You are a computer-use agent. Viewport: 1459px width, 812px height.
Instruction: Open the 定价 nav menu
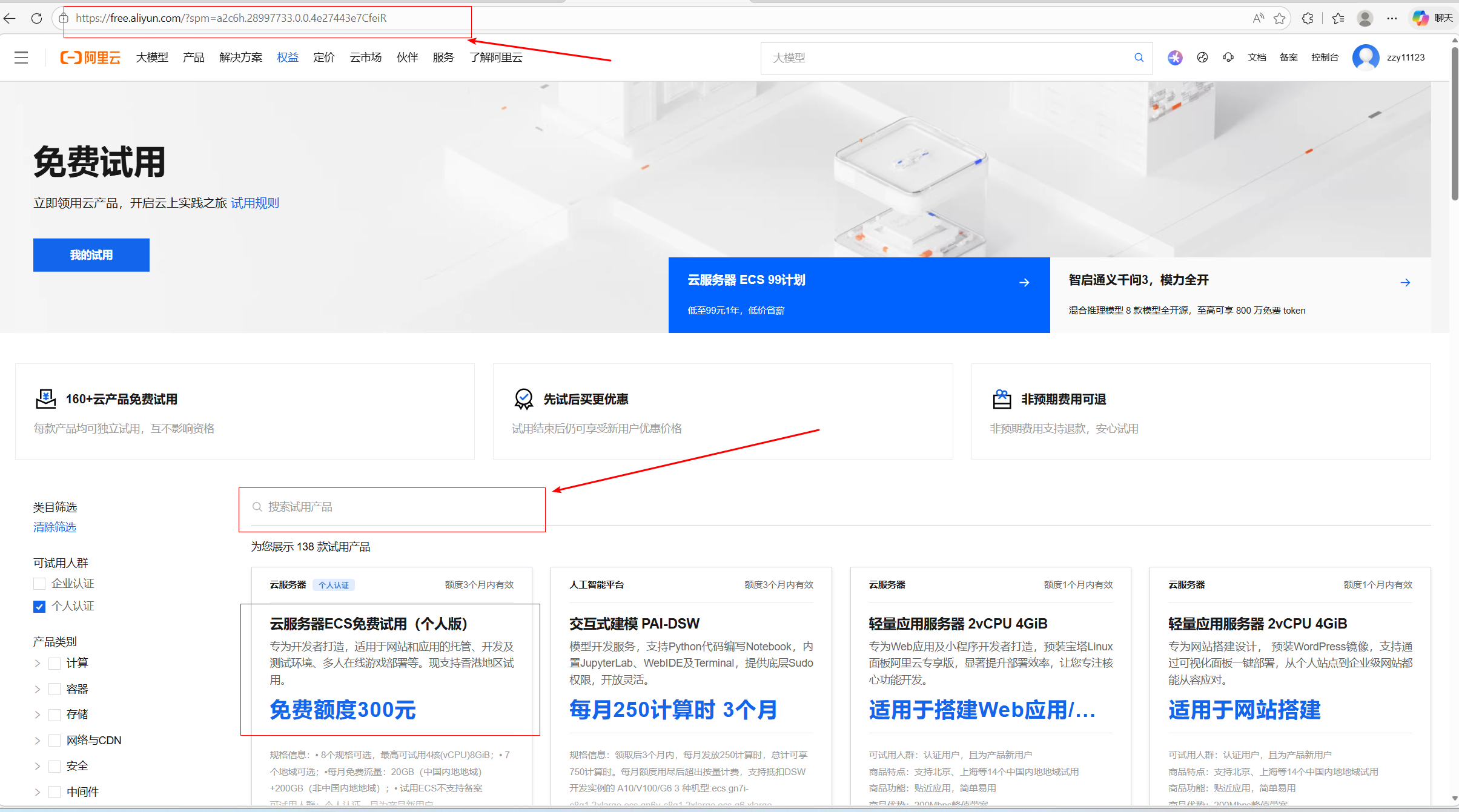click(323, 58)
